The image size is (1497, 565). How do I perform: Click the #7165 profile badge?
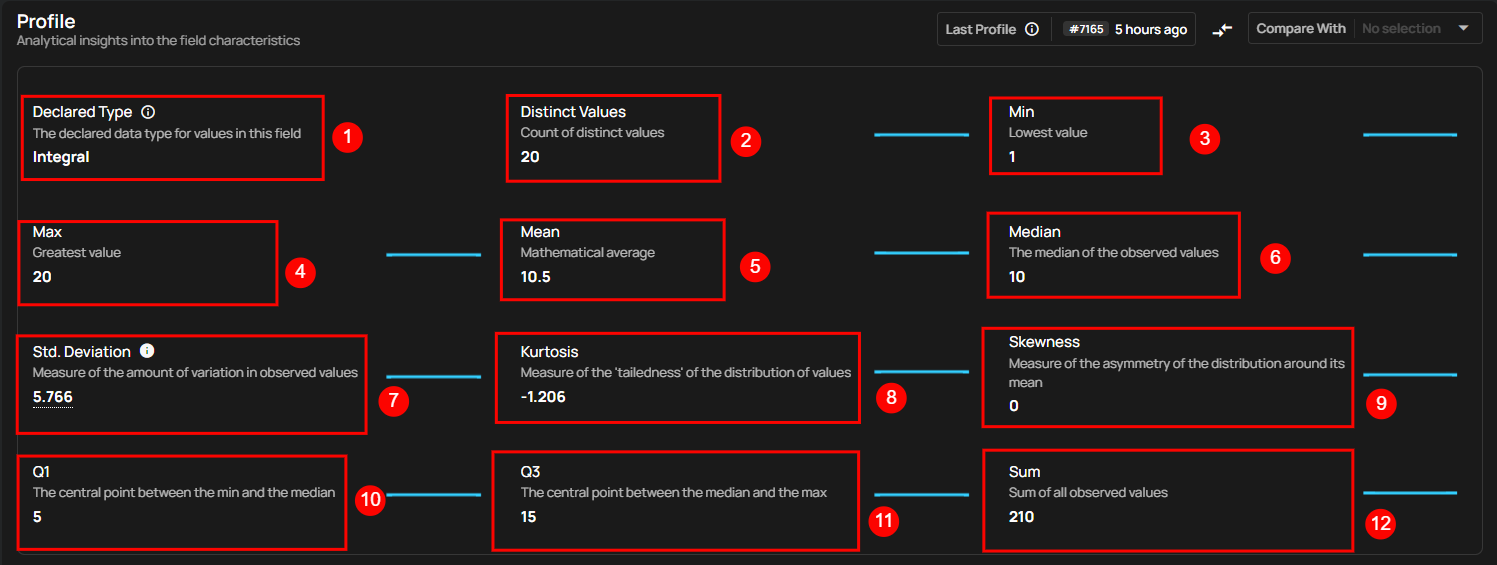click(x=1085, y=30)
